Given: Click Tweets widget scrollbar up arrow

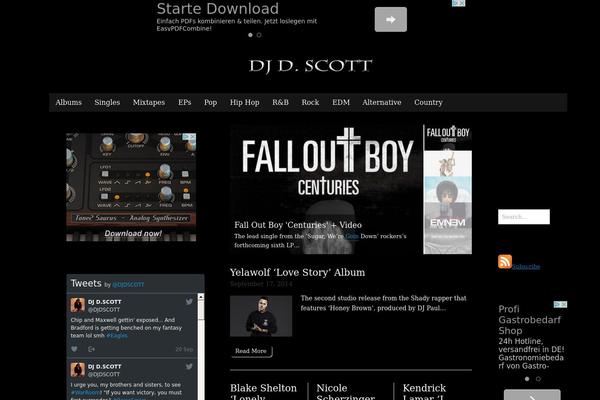Looking at the screenshot, I should click(201, 297).
